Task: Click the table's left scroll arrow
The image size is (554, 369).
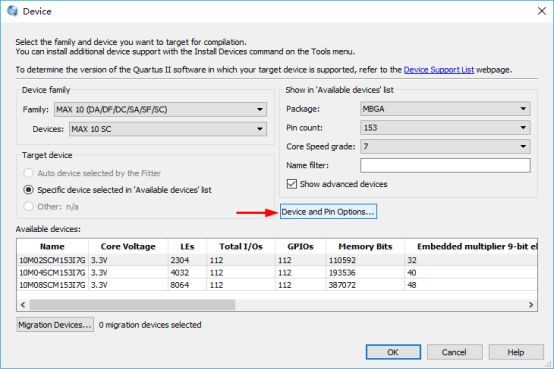Action: tap(23, 305)
